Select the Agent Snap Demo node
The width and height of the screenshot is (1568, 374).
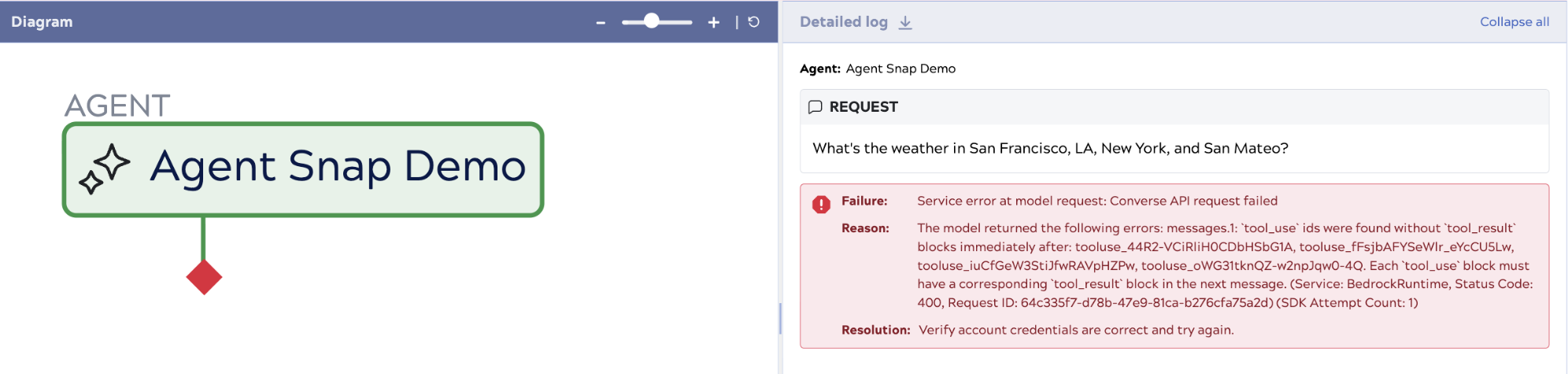(337, 167)
